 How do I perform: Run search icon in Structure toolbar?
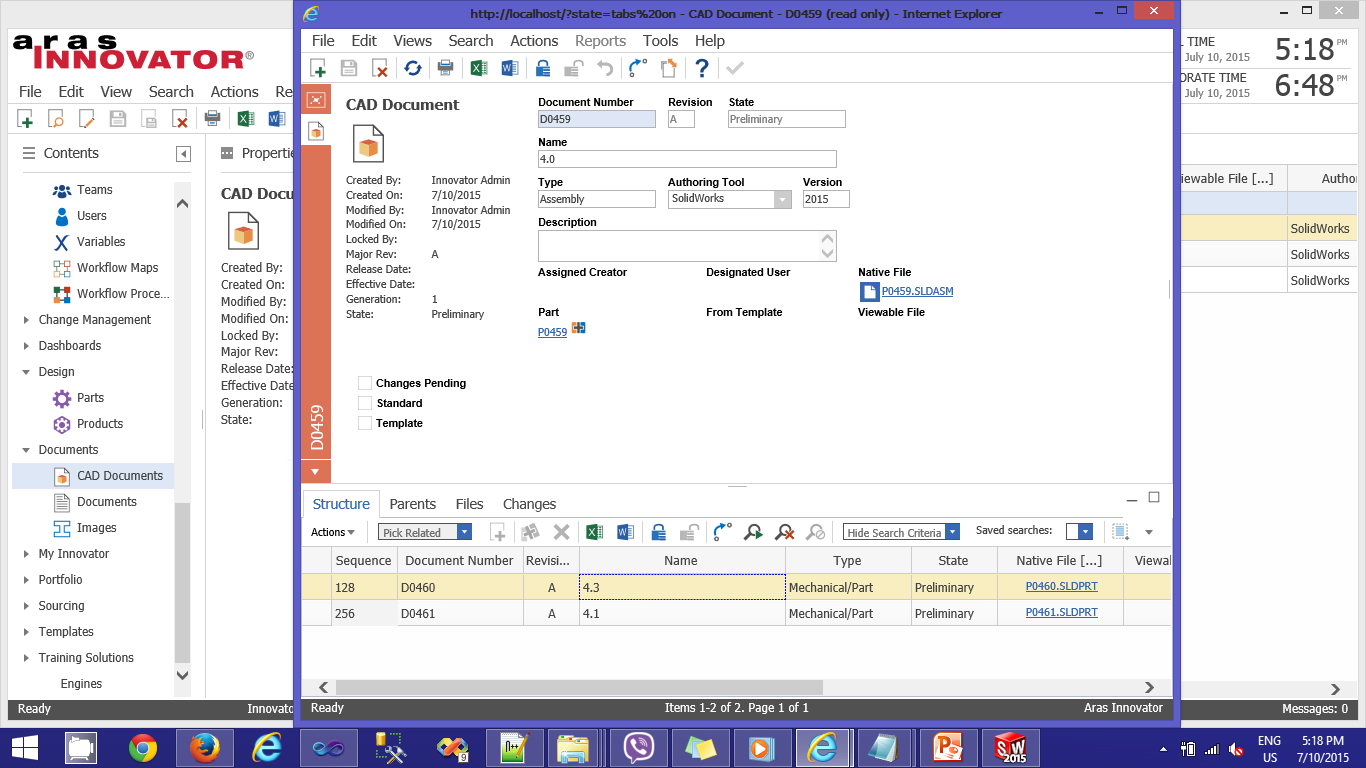click(753, 532)
